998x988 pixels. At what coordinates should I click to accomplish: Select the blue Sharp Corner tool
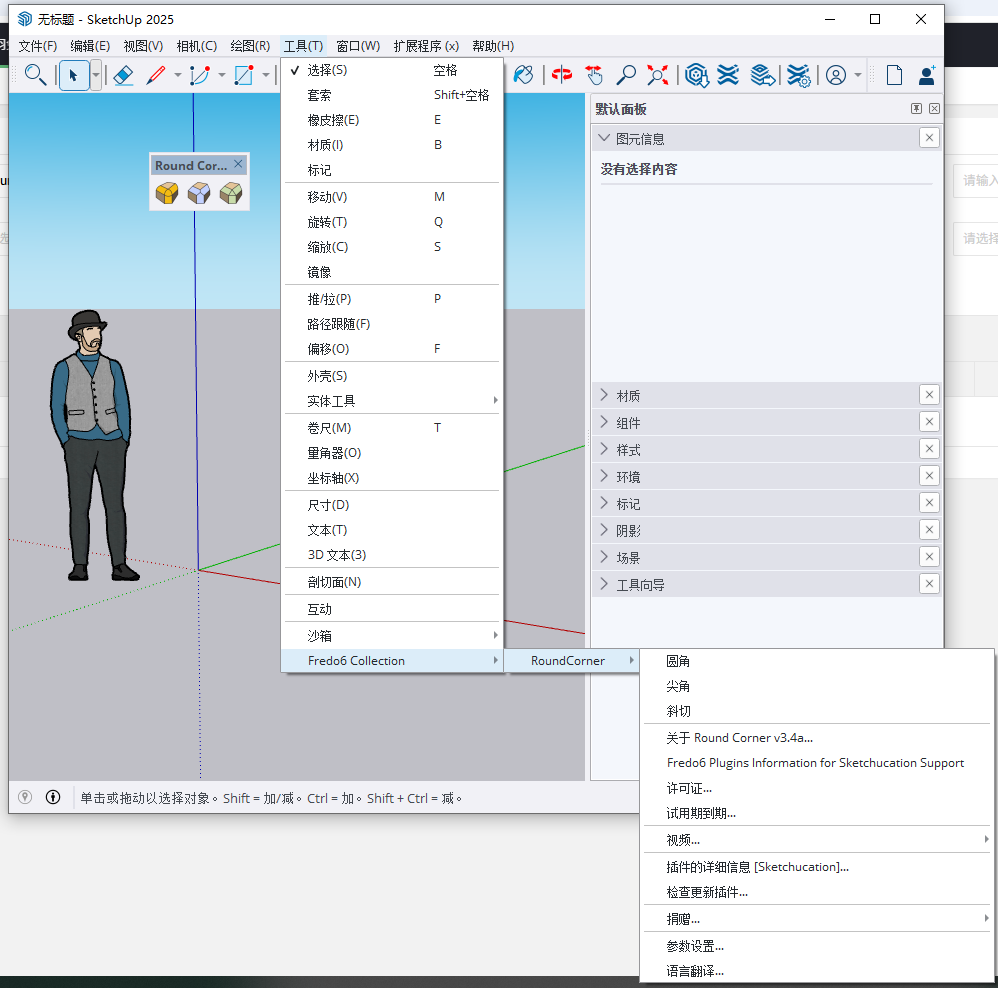198,193
